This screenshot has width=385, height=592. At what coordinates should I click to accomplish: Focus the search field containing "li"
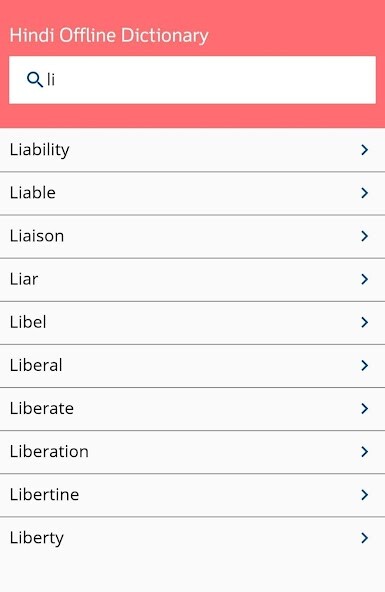[192, 80]
